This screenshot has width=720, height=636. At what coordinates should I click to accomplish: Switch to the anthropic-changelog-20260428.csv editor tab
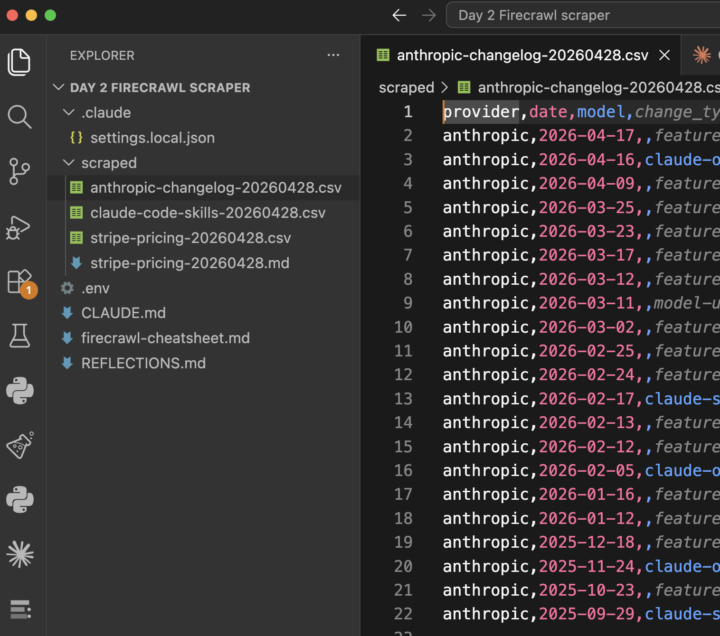[x=522, y=55]
